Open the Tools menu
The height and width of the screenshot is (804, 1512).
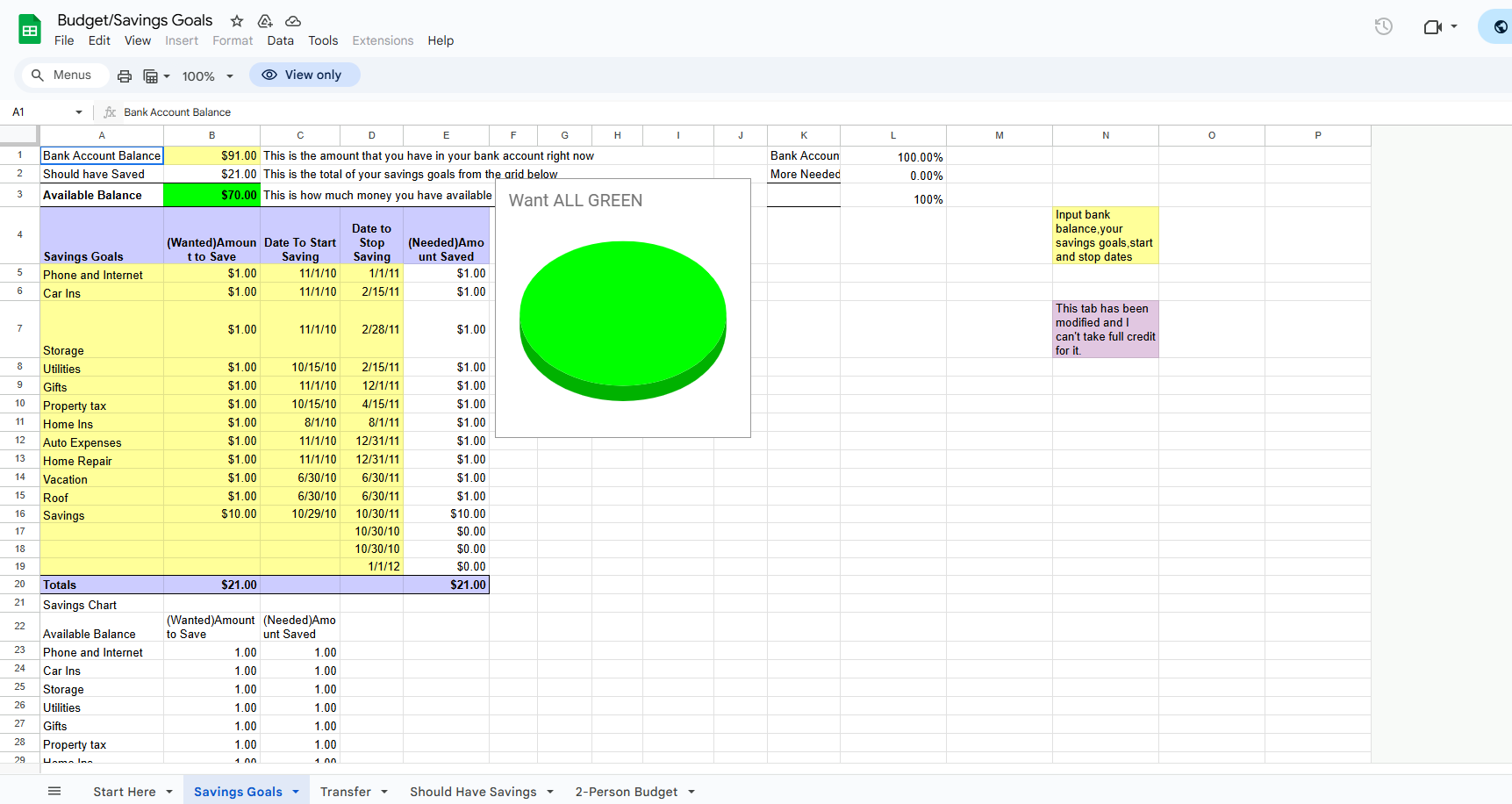(323, 40)
